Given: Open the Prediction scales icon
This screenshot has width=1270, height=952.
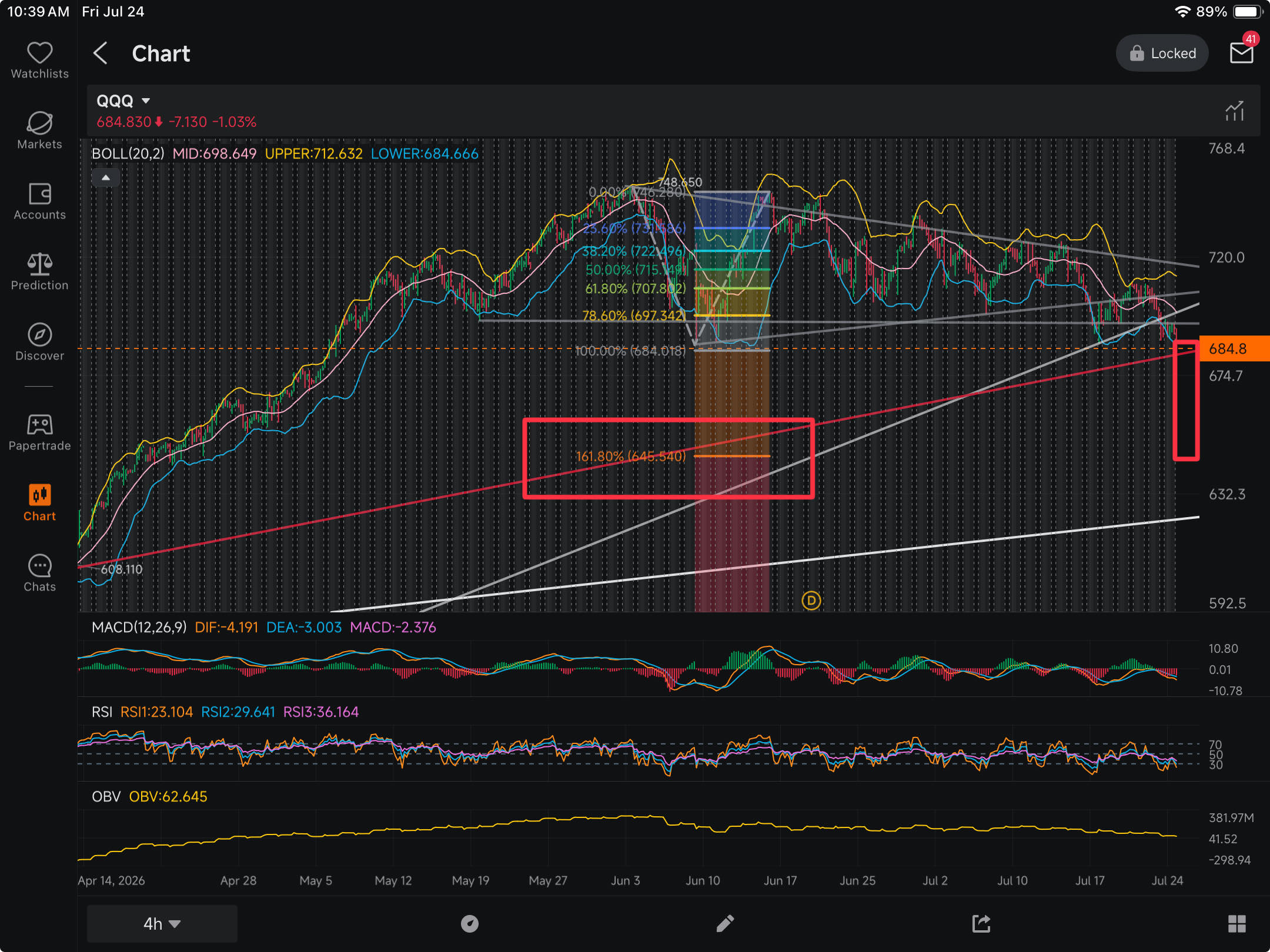Looking at the screenshot, I should [39, 264].
